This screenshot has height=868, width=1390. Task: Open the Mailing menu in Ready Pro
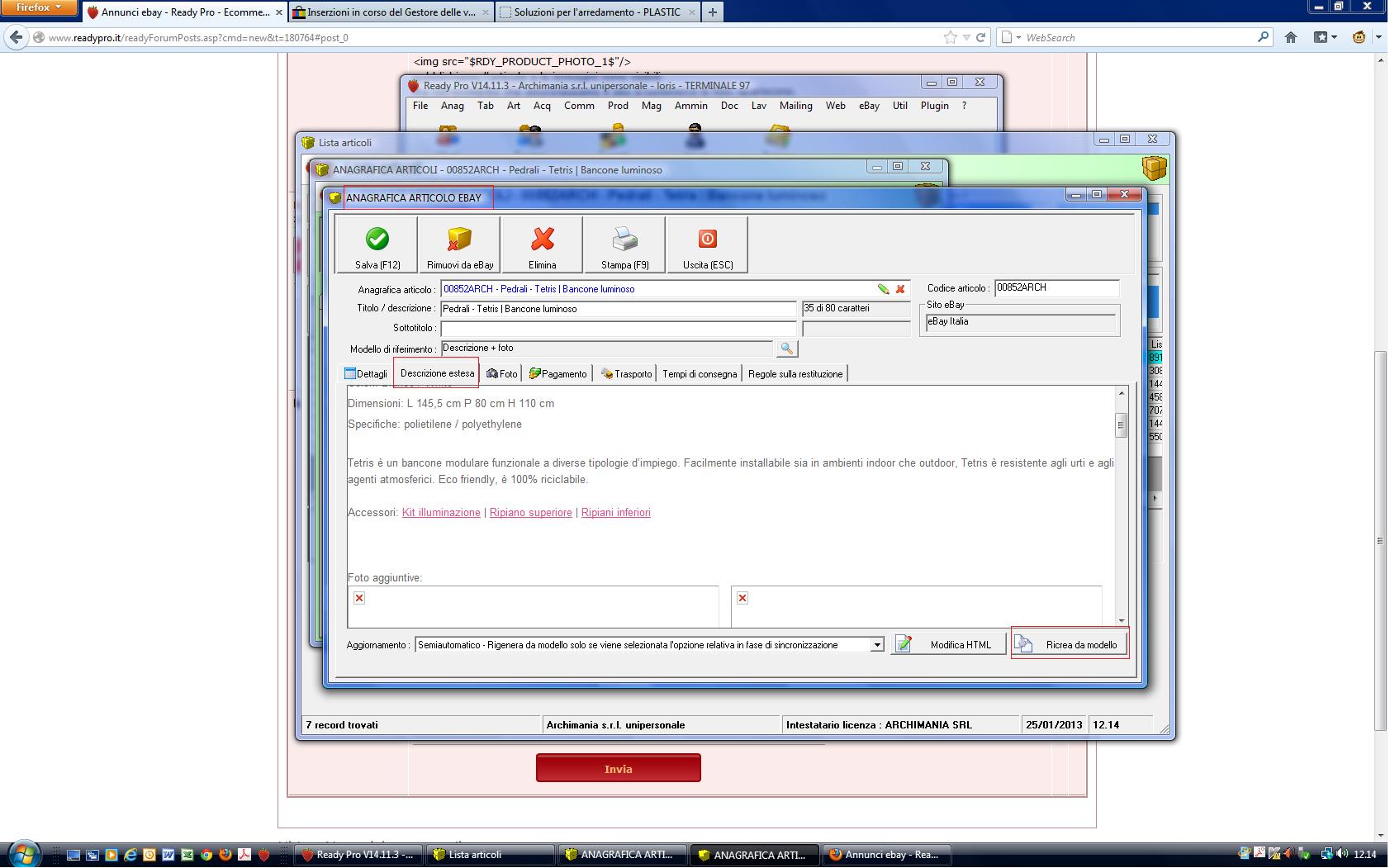pyautogui.click(x=796, y=106)
